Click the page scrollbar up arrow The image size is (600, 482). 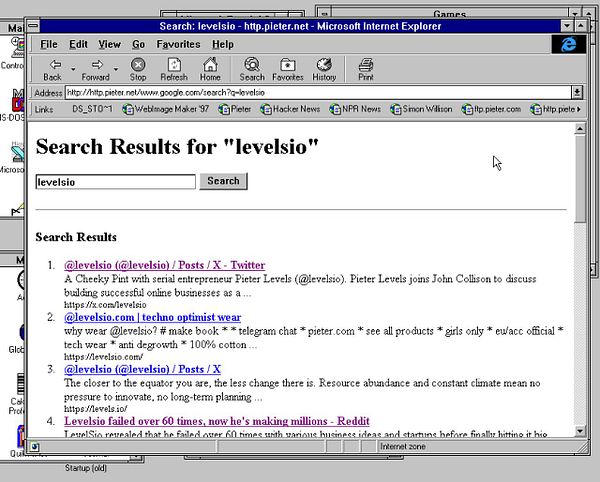pyautogui.click(x=580, y=129)
